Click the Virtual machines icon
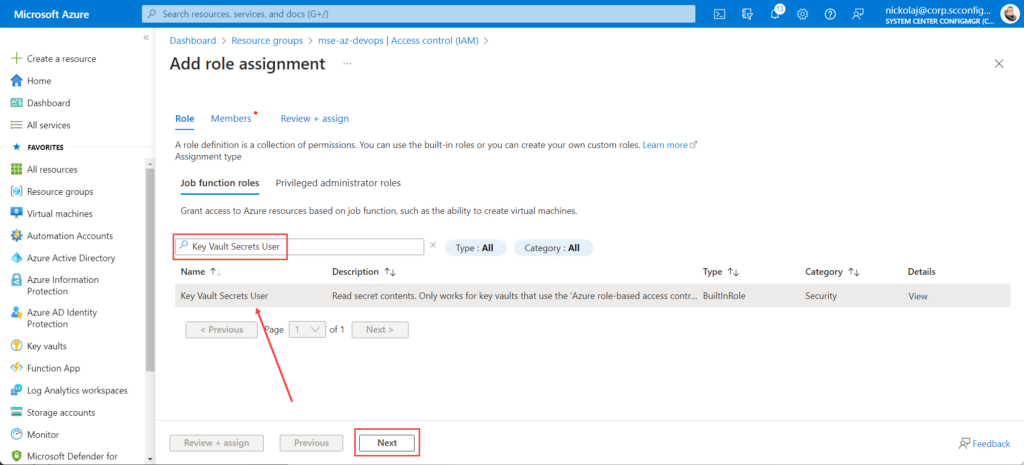Image resolution: width=1024 pixels, height=465 pixels. 17,214
